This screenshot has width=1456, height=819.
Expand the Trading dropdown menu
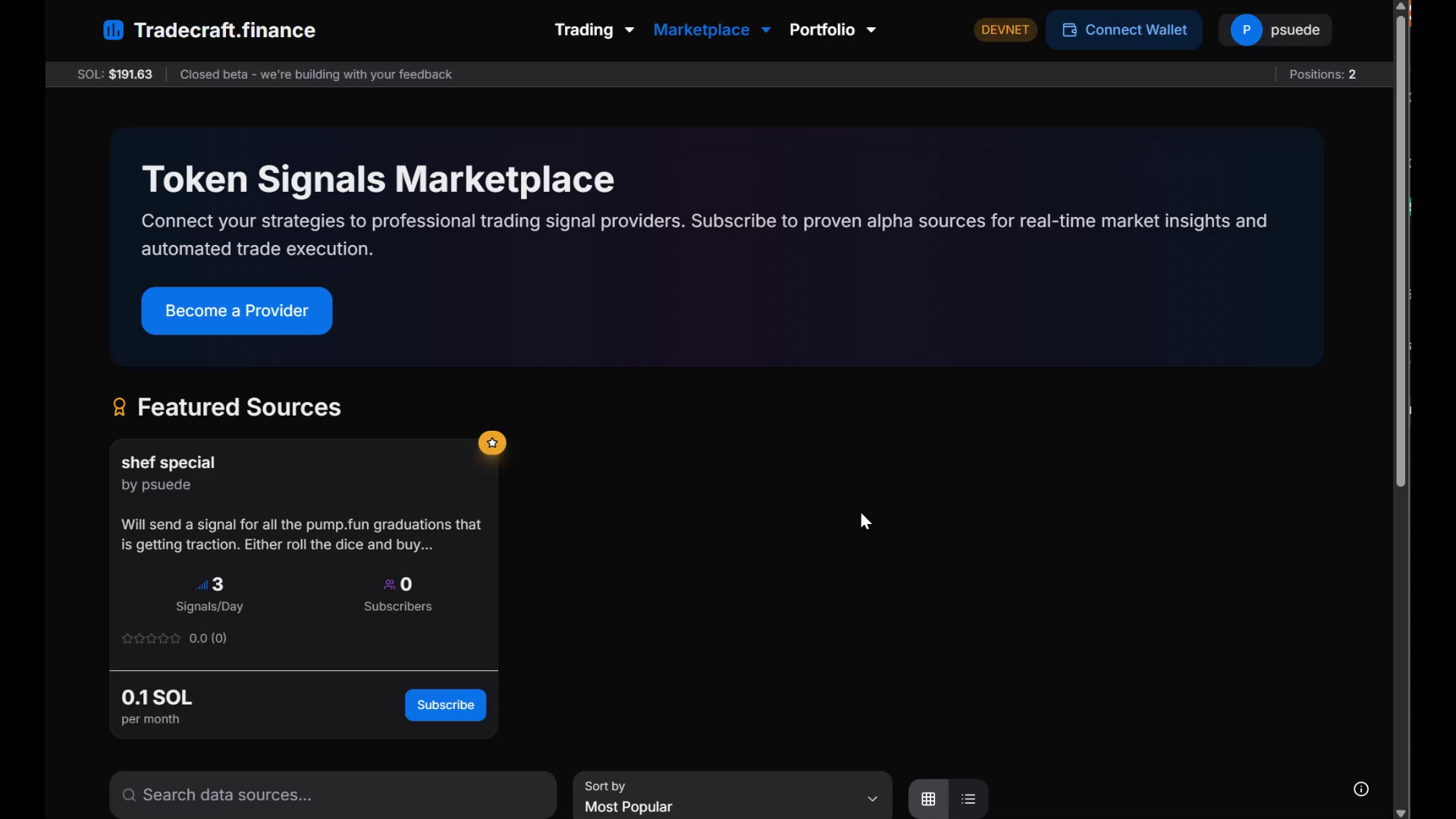(x=594, y=30)
